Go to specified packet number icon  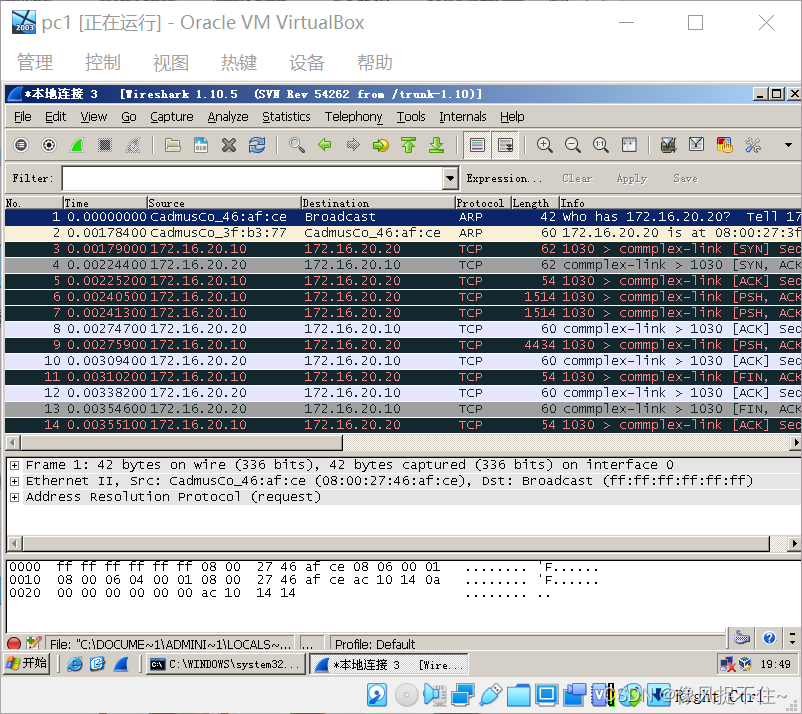tap(381, 145)
